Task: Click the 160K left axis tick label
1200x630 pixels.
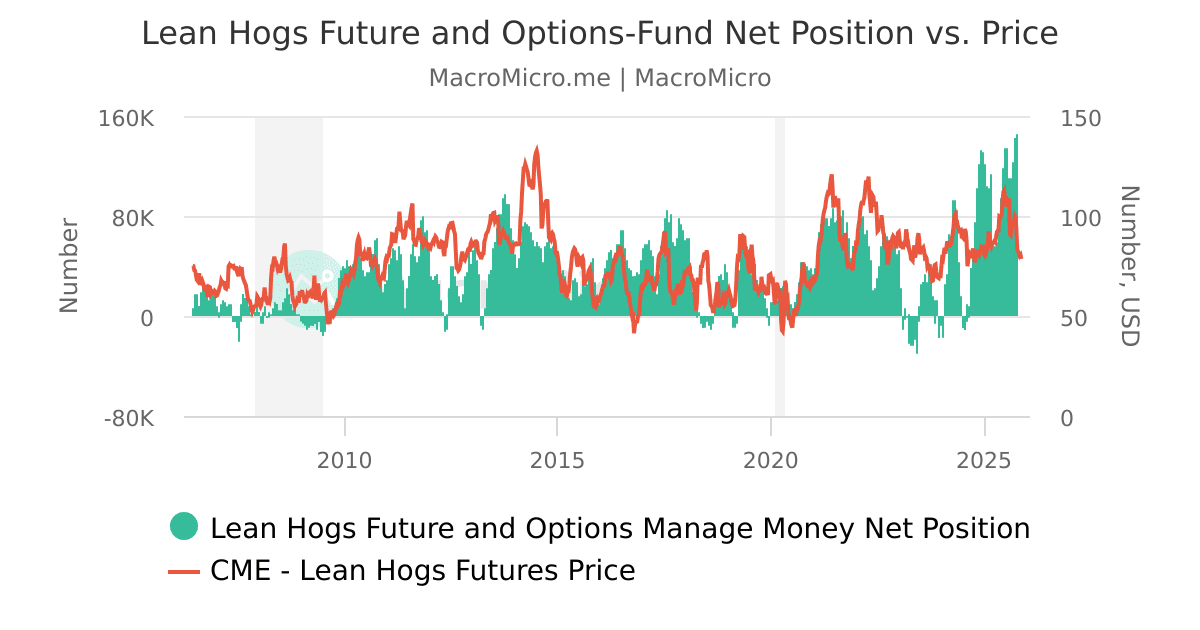Action: coord(129,118)
